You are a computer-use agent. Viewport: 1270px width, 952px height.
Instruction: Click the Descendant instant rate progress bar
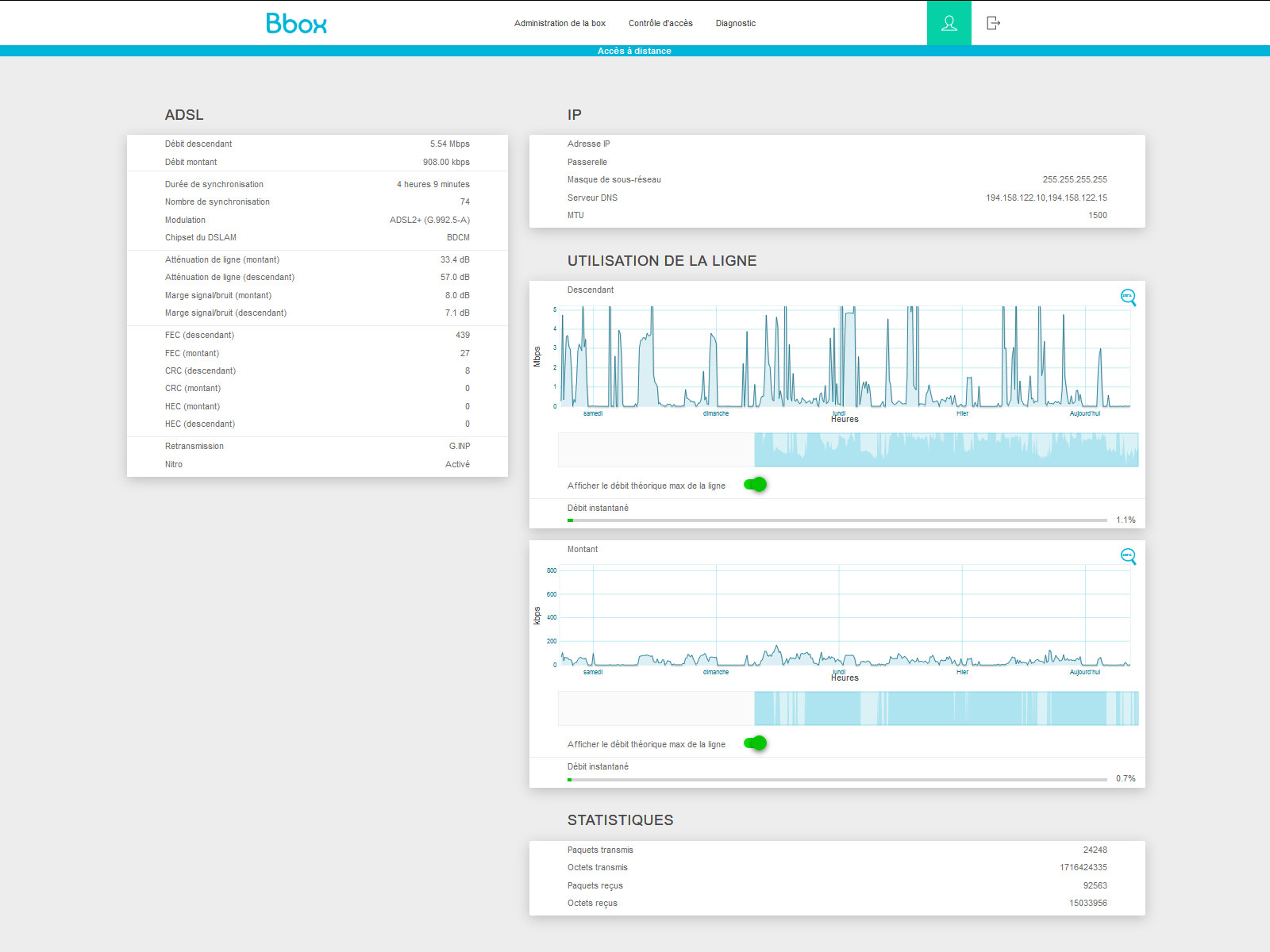(x=837, y=520)
